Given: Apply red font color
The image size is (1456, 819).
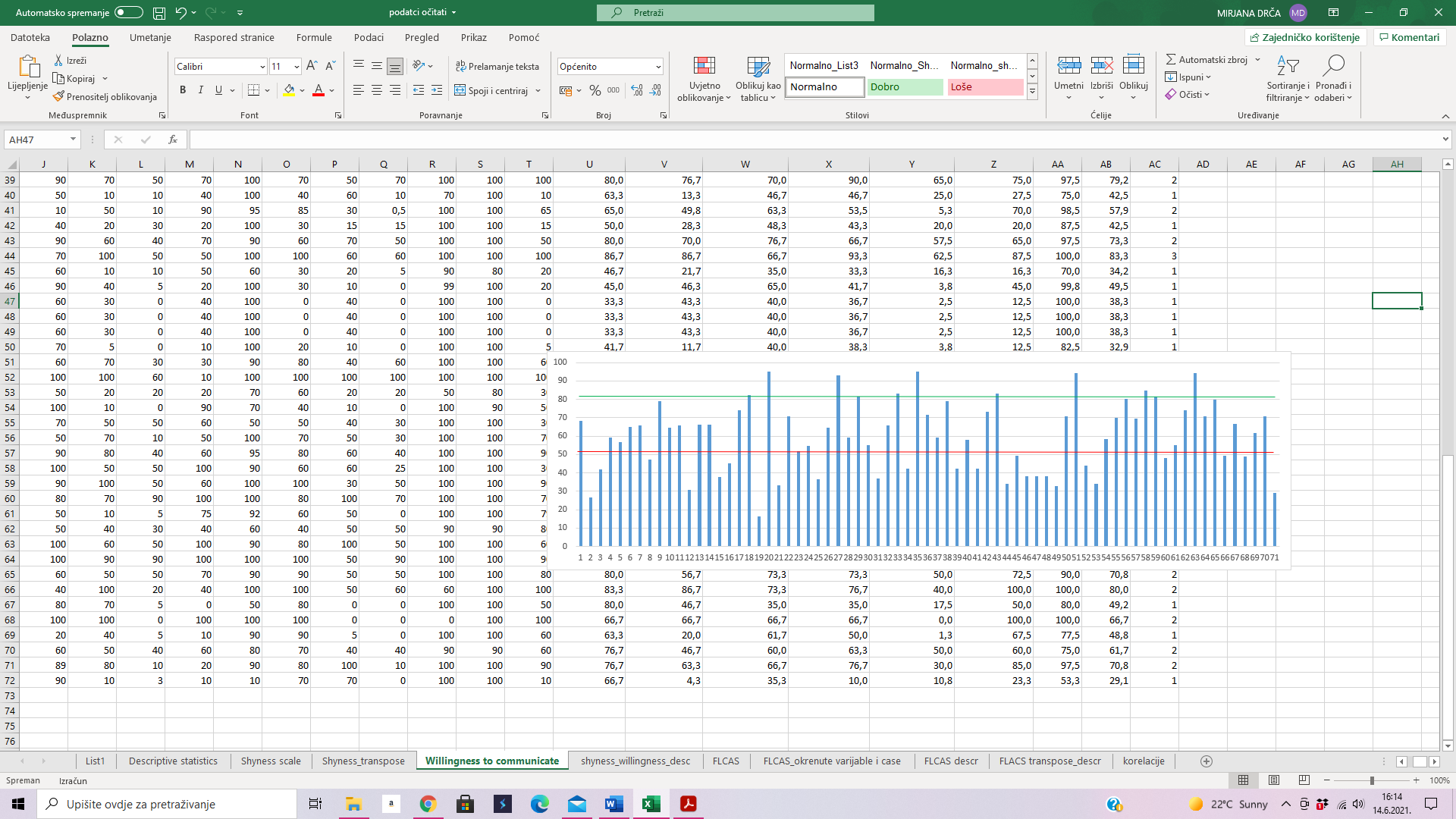Looking at the screenshot, I should [318, 90].
